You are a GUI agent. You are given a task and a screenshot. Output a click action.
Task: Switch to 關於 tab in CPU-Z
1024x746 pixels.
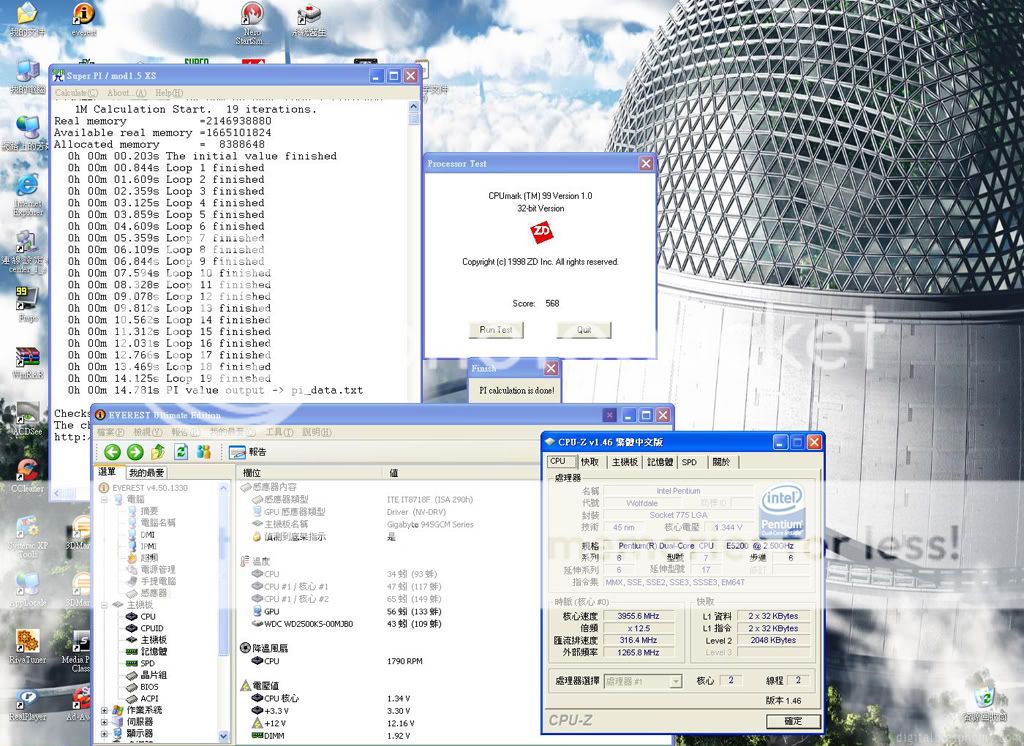722,462
